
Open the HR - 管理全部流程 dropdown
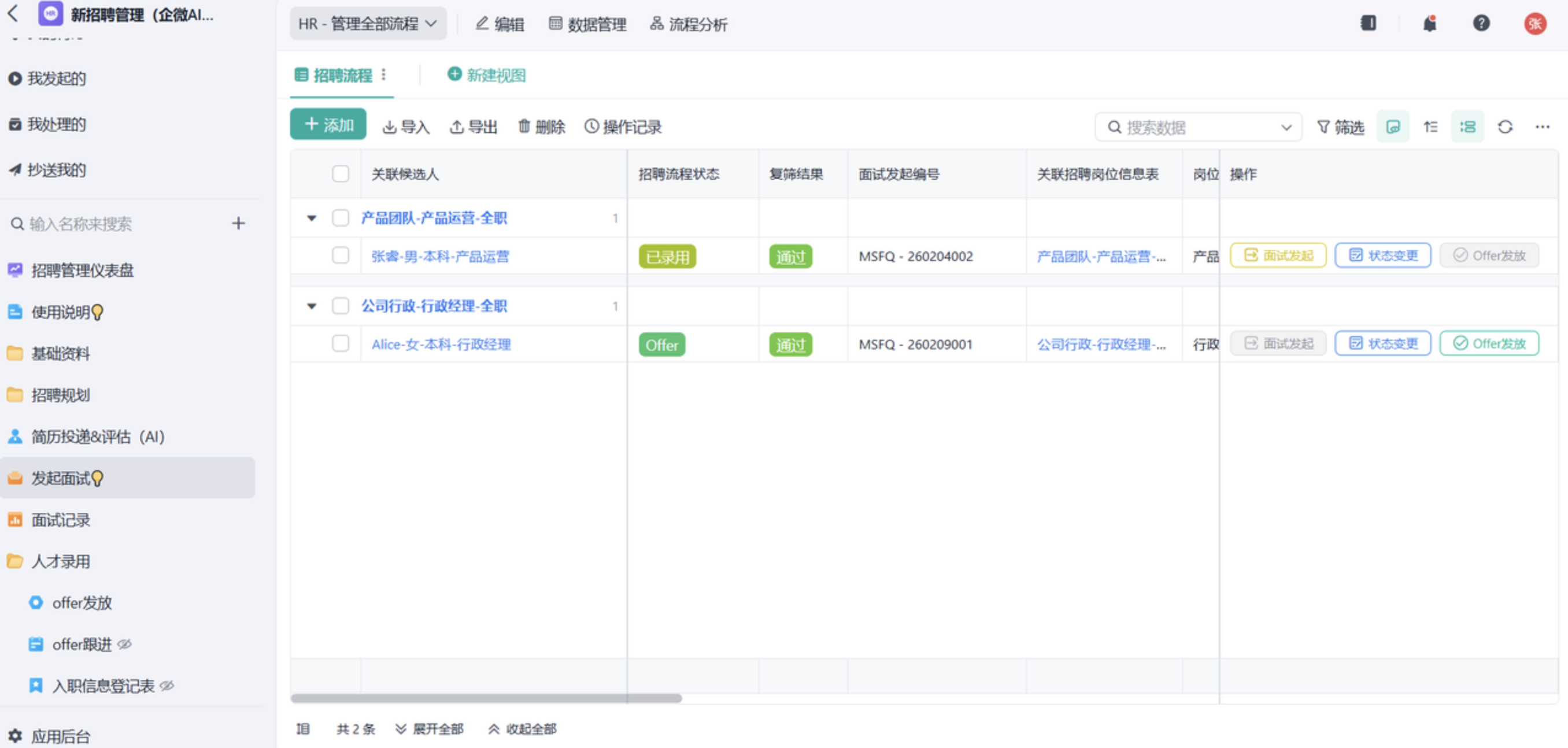(x=368, y=24)
